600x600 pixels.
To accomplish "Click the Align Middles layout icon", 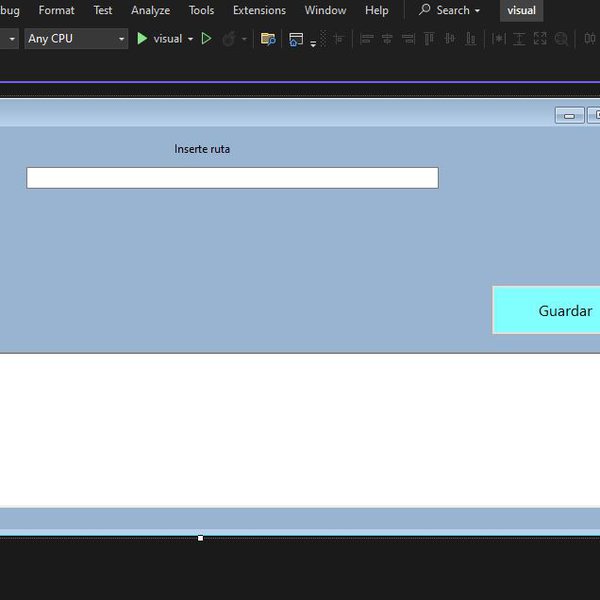I will point(449,39).
